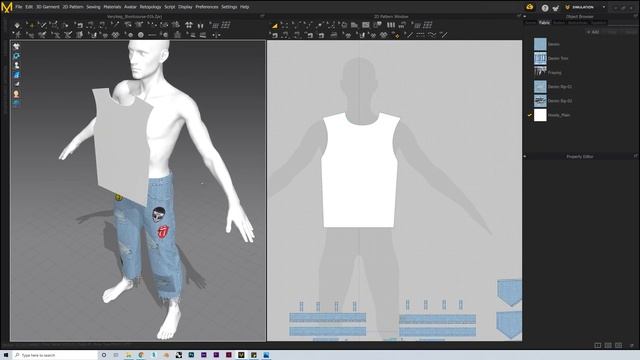Toggle the fifth icon in 3D viewport sidebar
Screen dimensions: 640x360
point(16,84)
